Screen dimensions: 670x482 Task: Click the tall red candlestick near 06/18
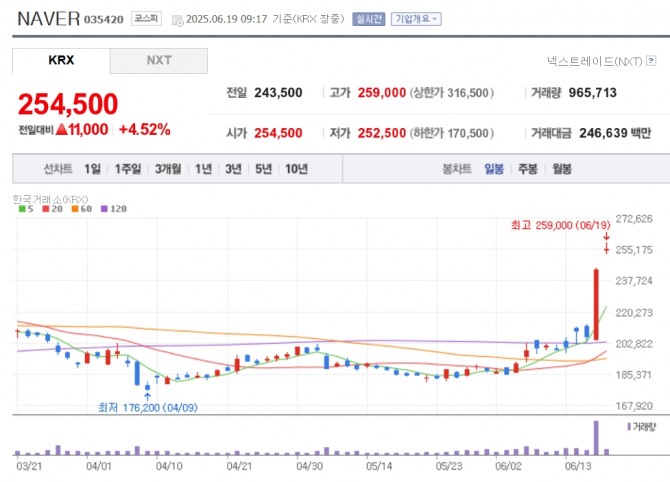click(596, 304)
